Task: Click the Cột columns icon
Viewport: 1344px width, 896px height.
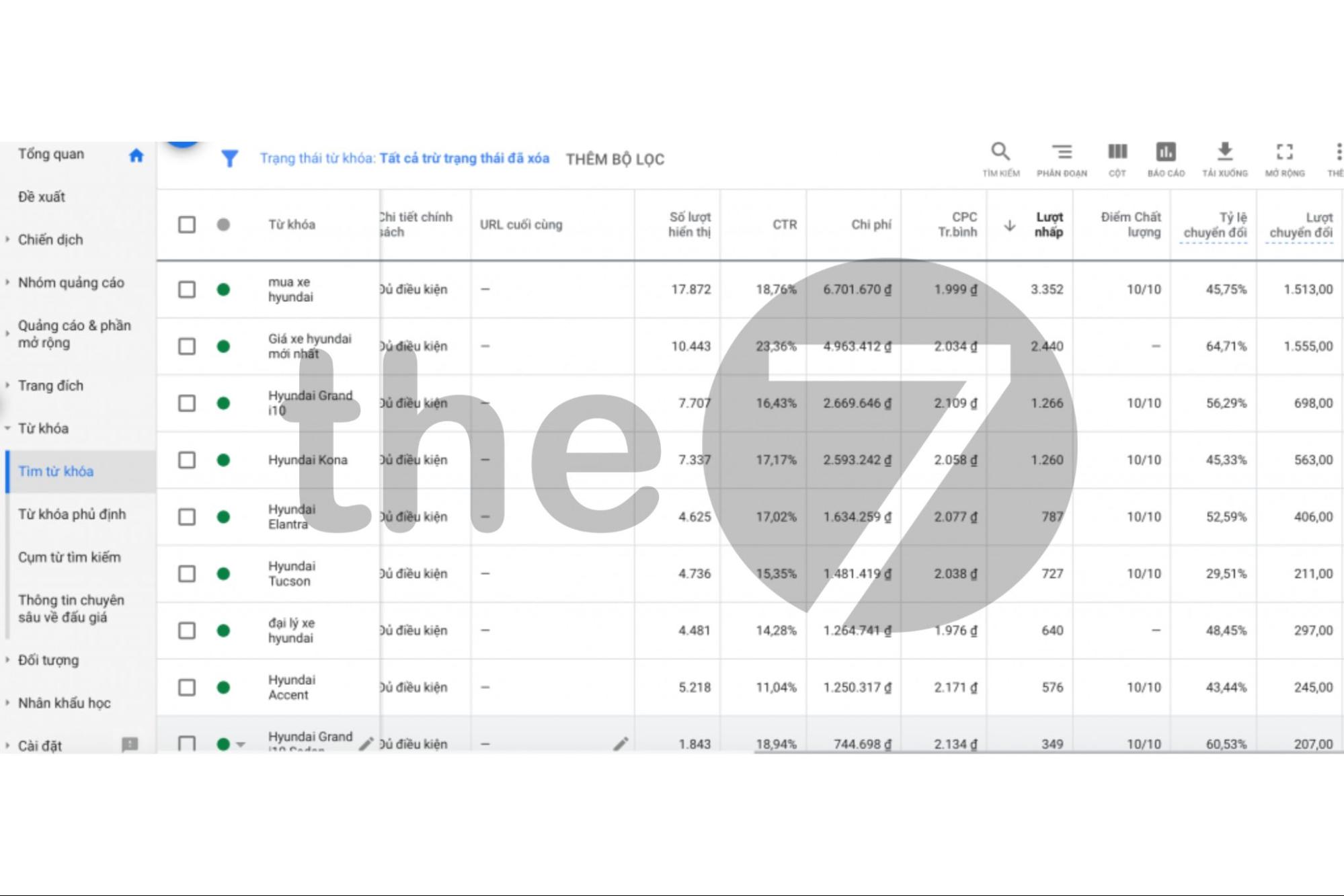Action: coord(1117,152)
